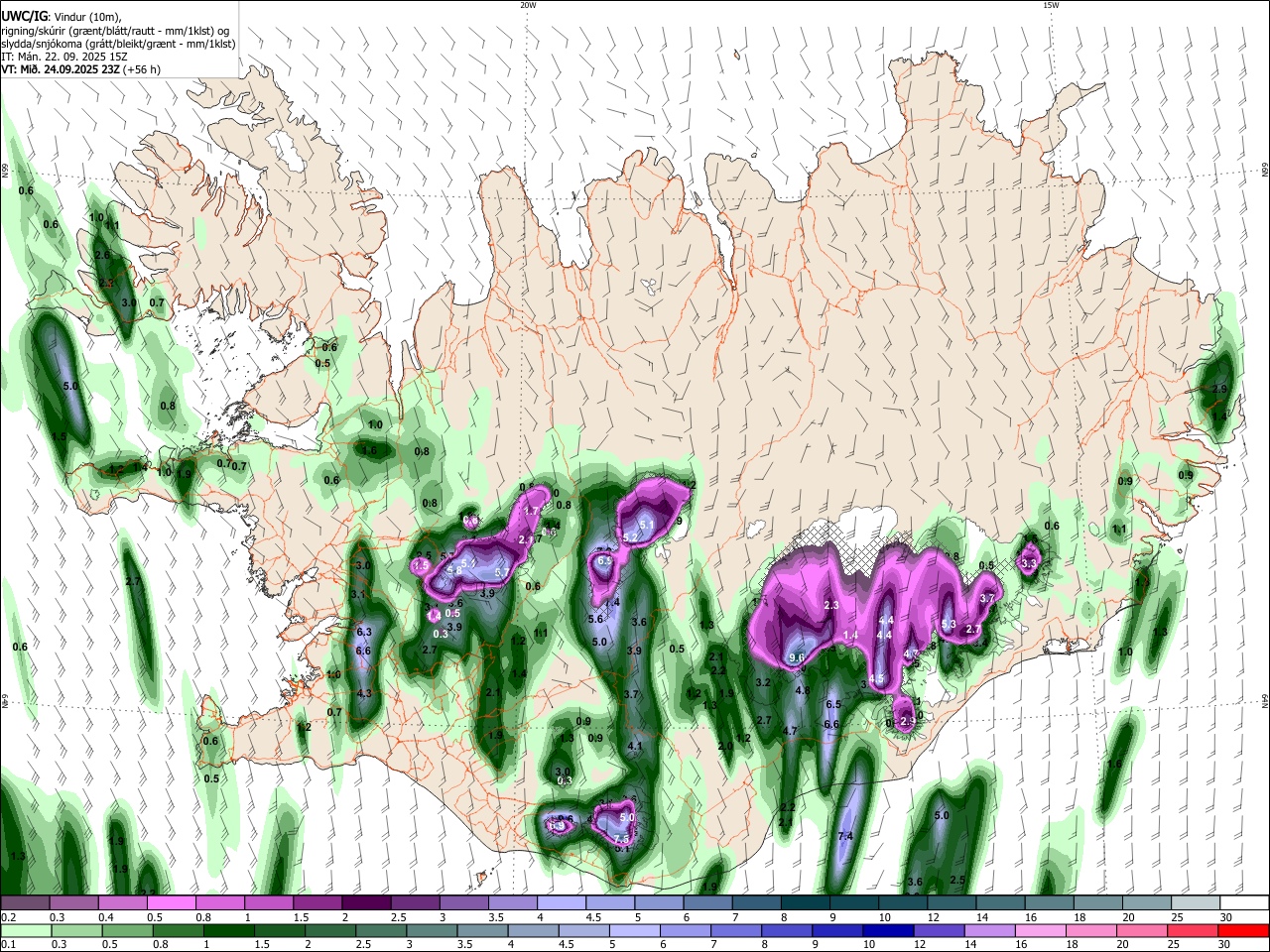Click the '5.2' value in the snow area

pos(630,537)
